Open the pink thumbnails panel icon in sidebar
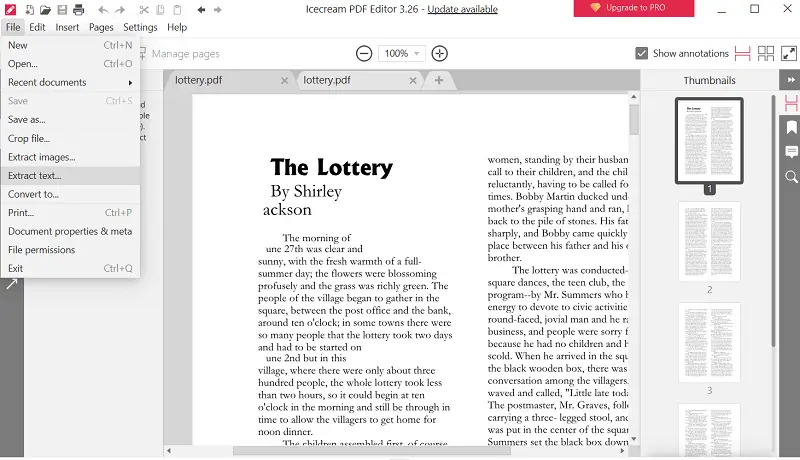Screen dimensions: 800x460 point(791,103)
